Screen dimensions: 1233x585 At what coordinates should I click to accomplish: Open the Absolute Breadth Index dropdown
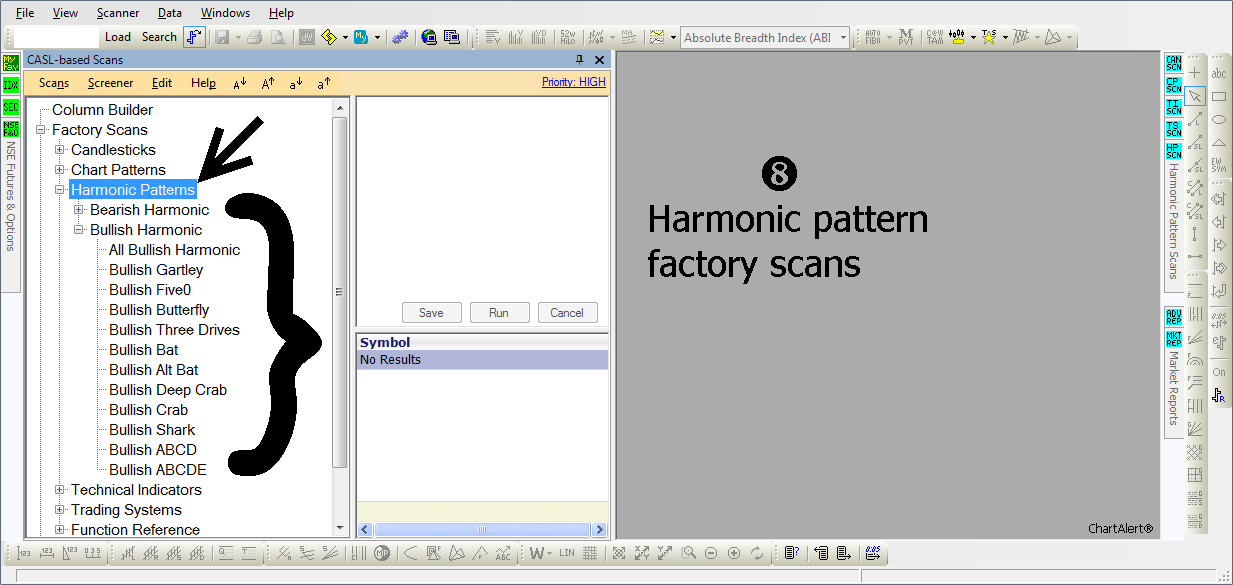pos(843,38)
